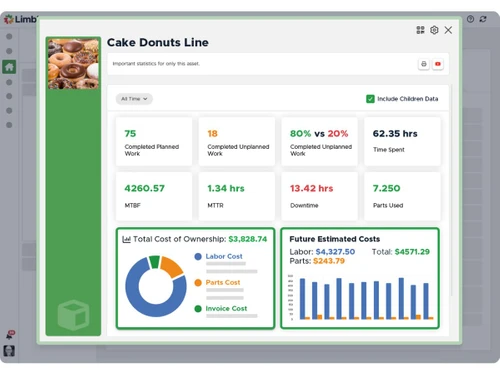Click the refresh icon in the background window
The image size is (500, 375).
[483, 19]
